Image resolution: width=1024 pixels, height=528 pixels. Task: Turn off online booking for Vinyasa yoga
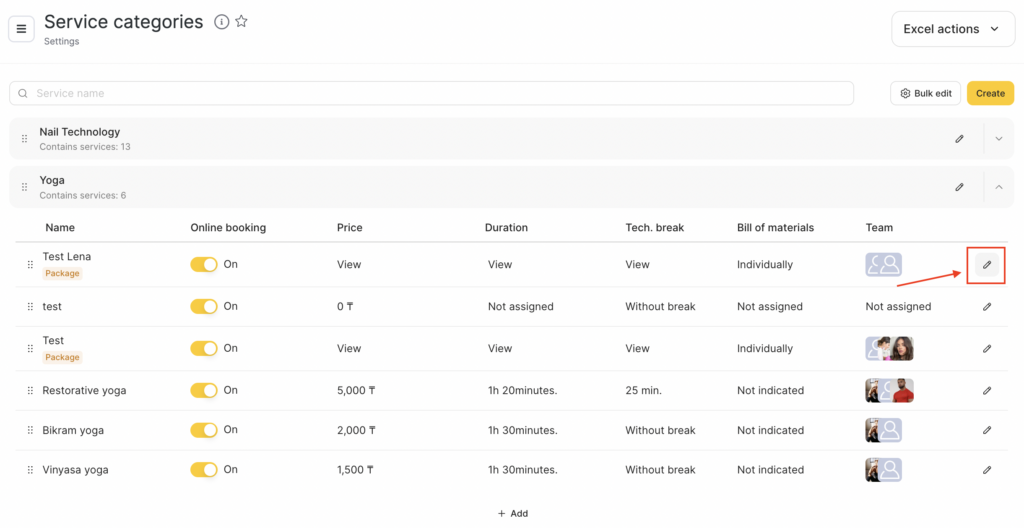click(204, 470)
